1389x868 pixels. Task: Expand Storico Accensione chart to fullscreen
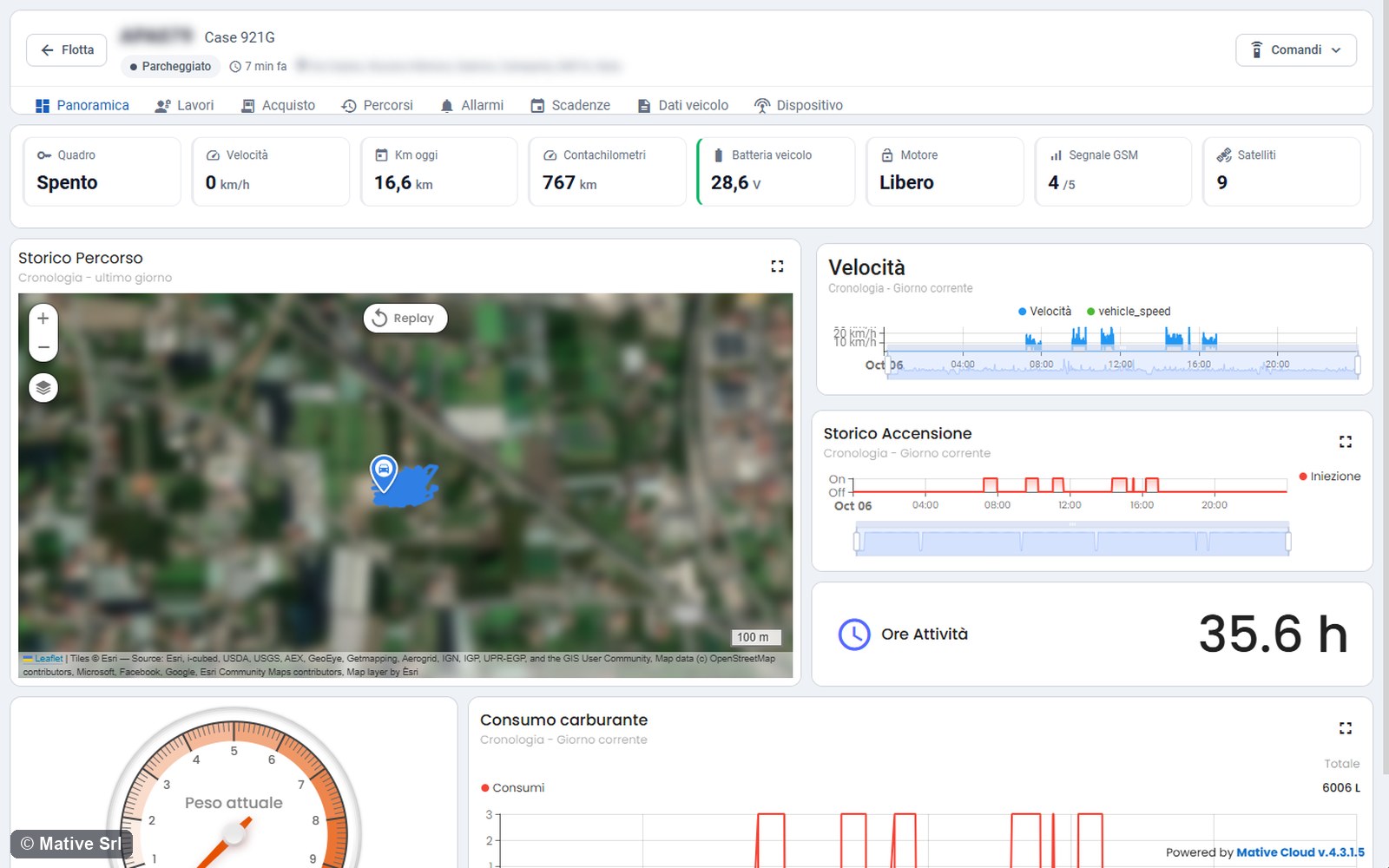point(1346,442)
